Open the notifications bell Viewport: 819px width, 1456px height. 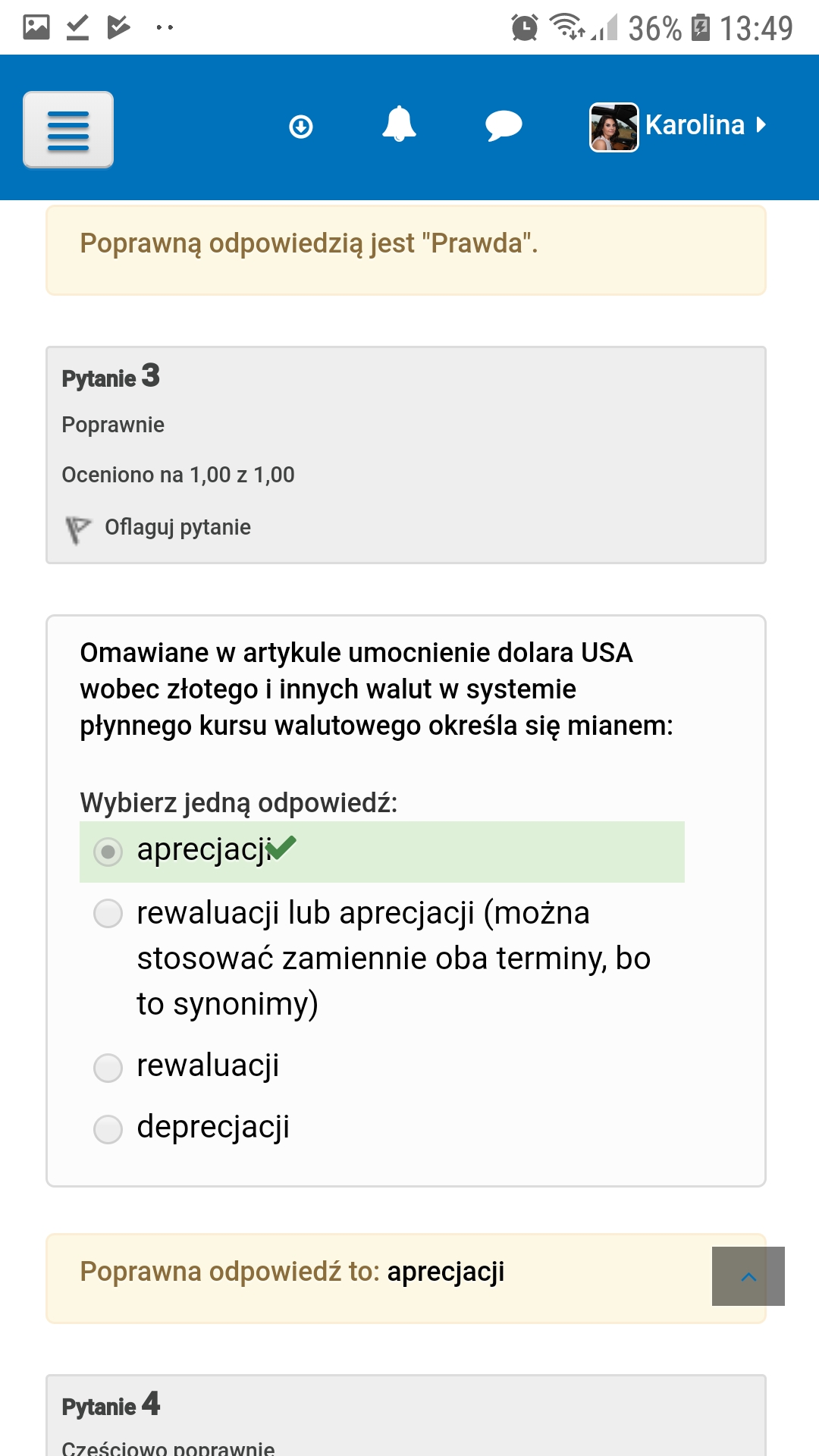tap(399, 124)
